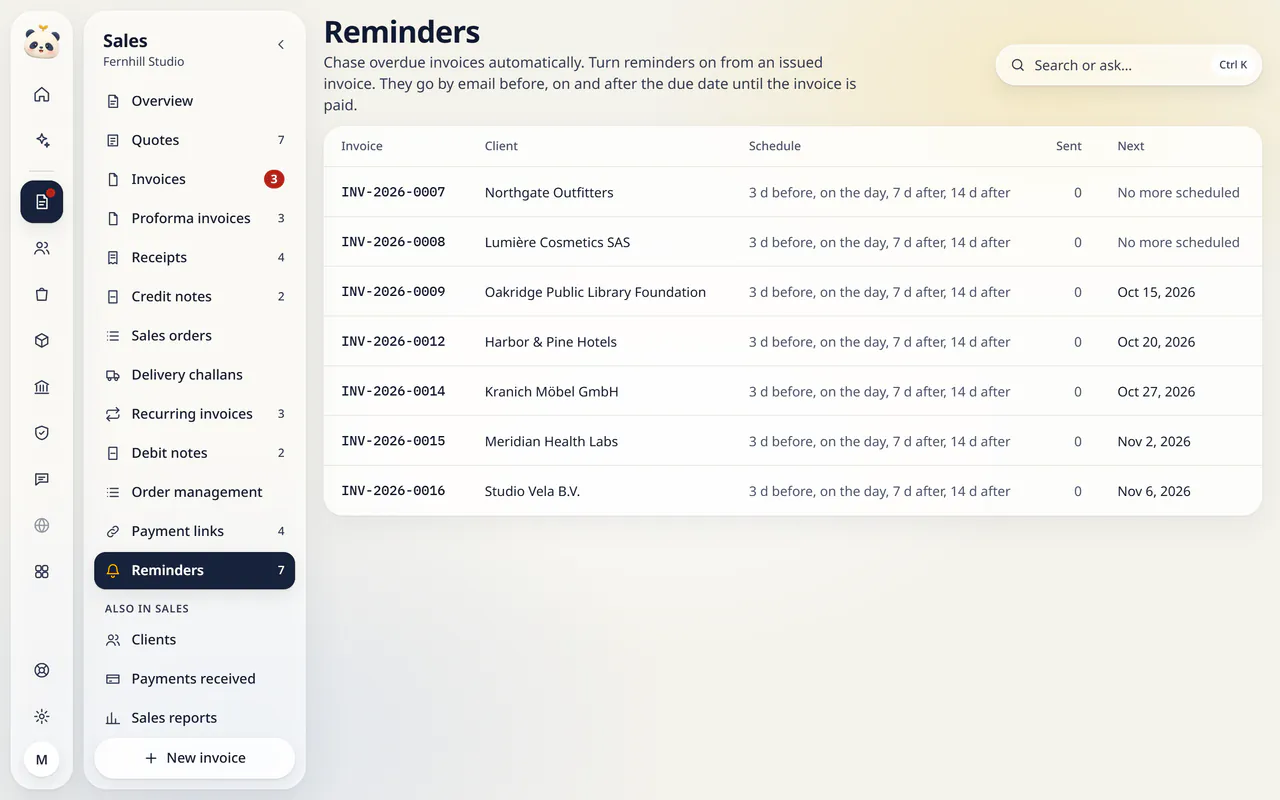This screenshot has height=800, width=1280.
Task: Open invoice INV-2026-0012
Action: (393, 341)
